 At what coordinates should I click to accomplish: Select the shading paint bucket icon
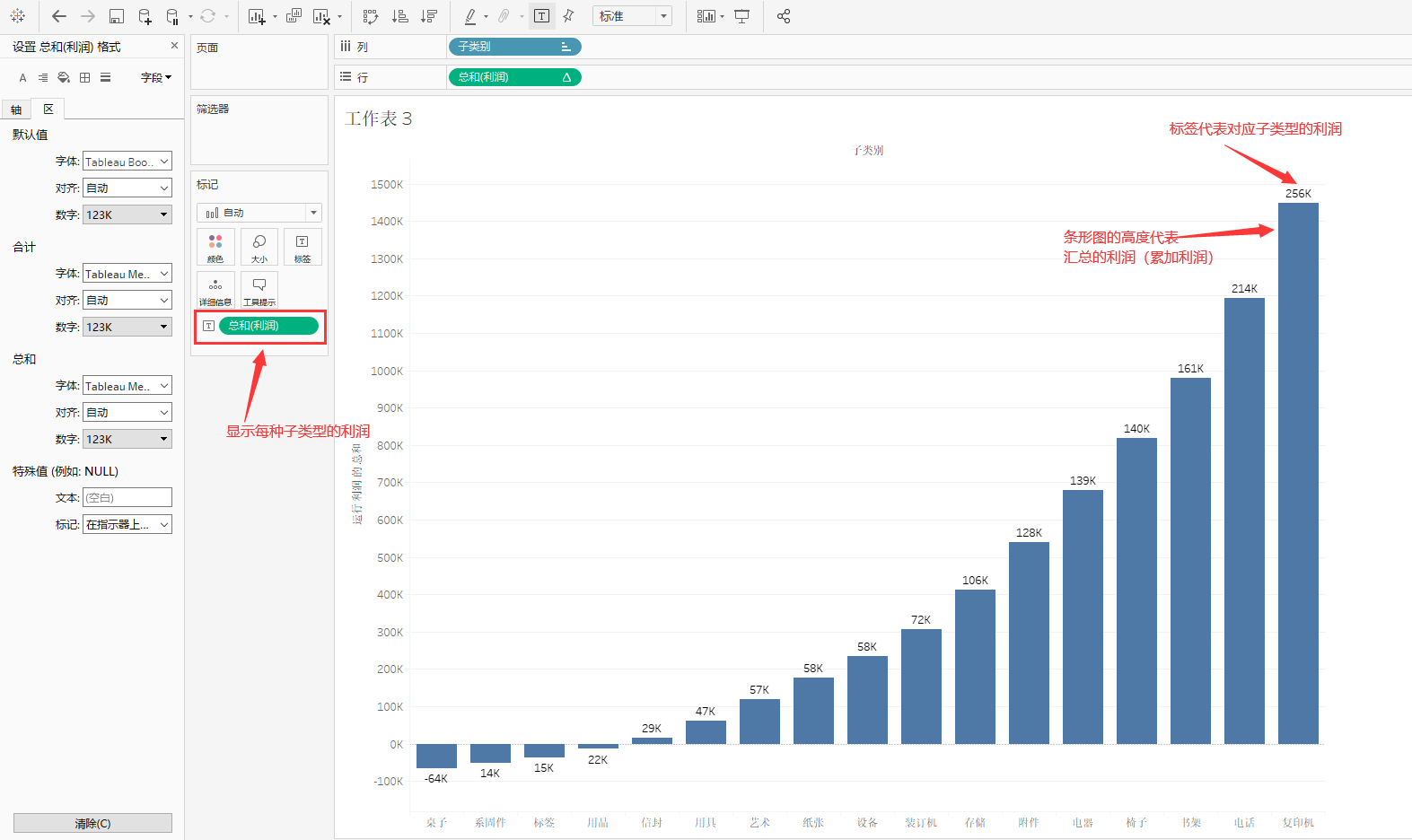64,78
